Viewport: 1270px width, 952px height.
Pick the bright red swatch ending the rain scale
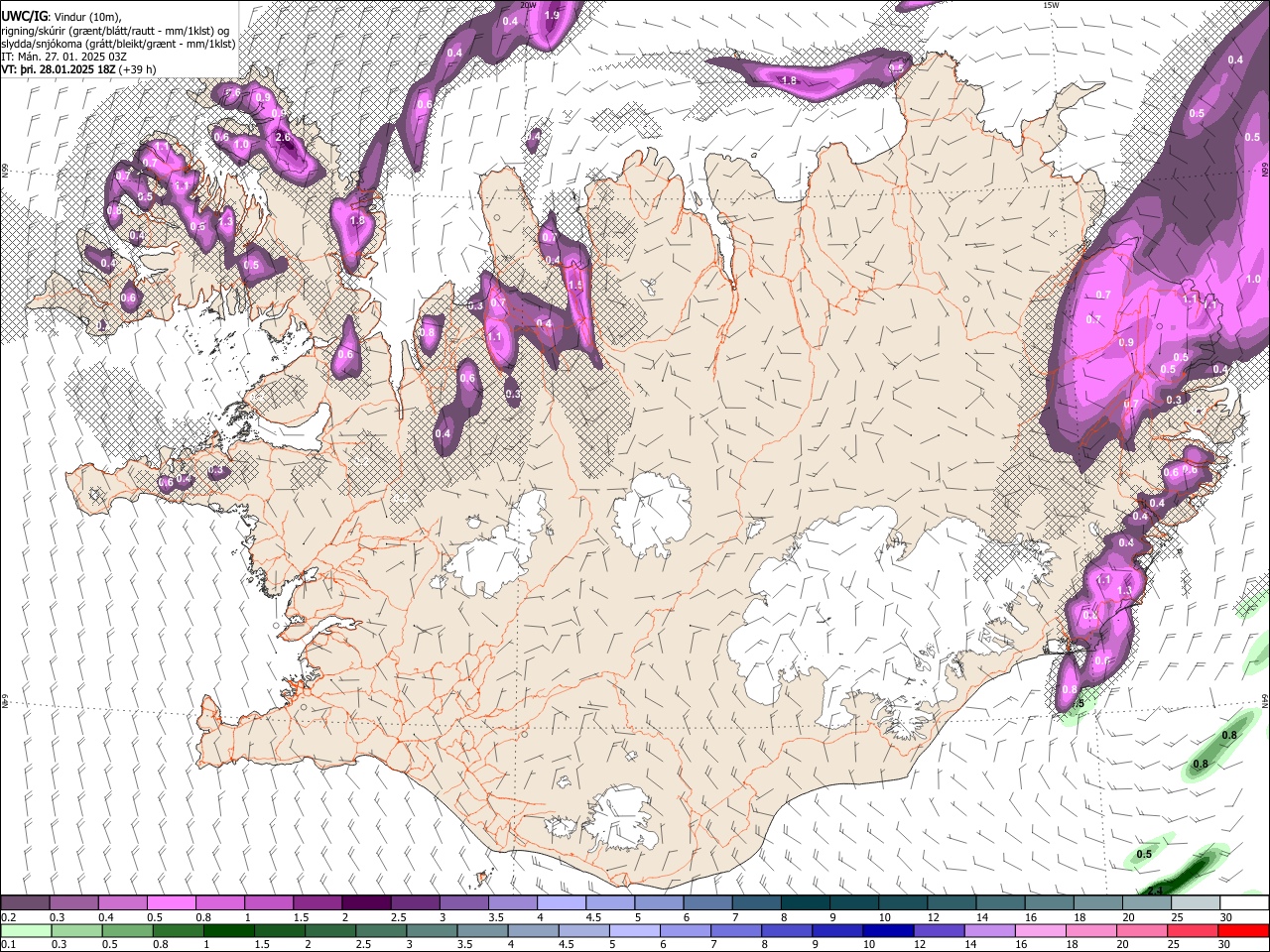pos(1244,930)
